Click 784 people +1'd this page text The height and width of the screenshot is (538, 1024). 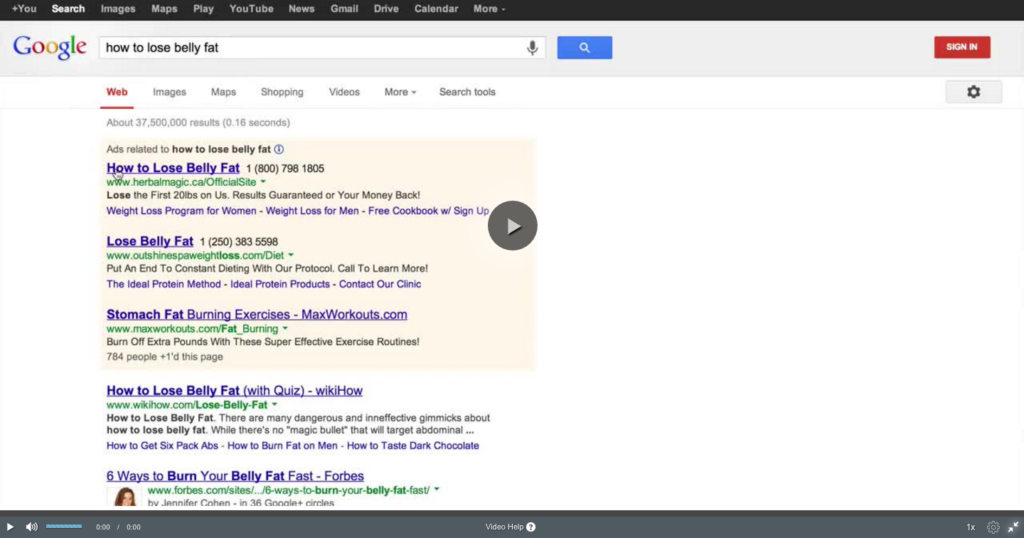coord(165,356)
